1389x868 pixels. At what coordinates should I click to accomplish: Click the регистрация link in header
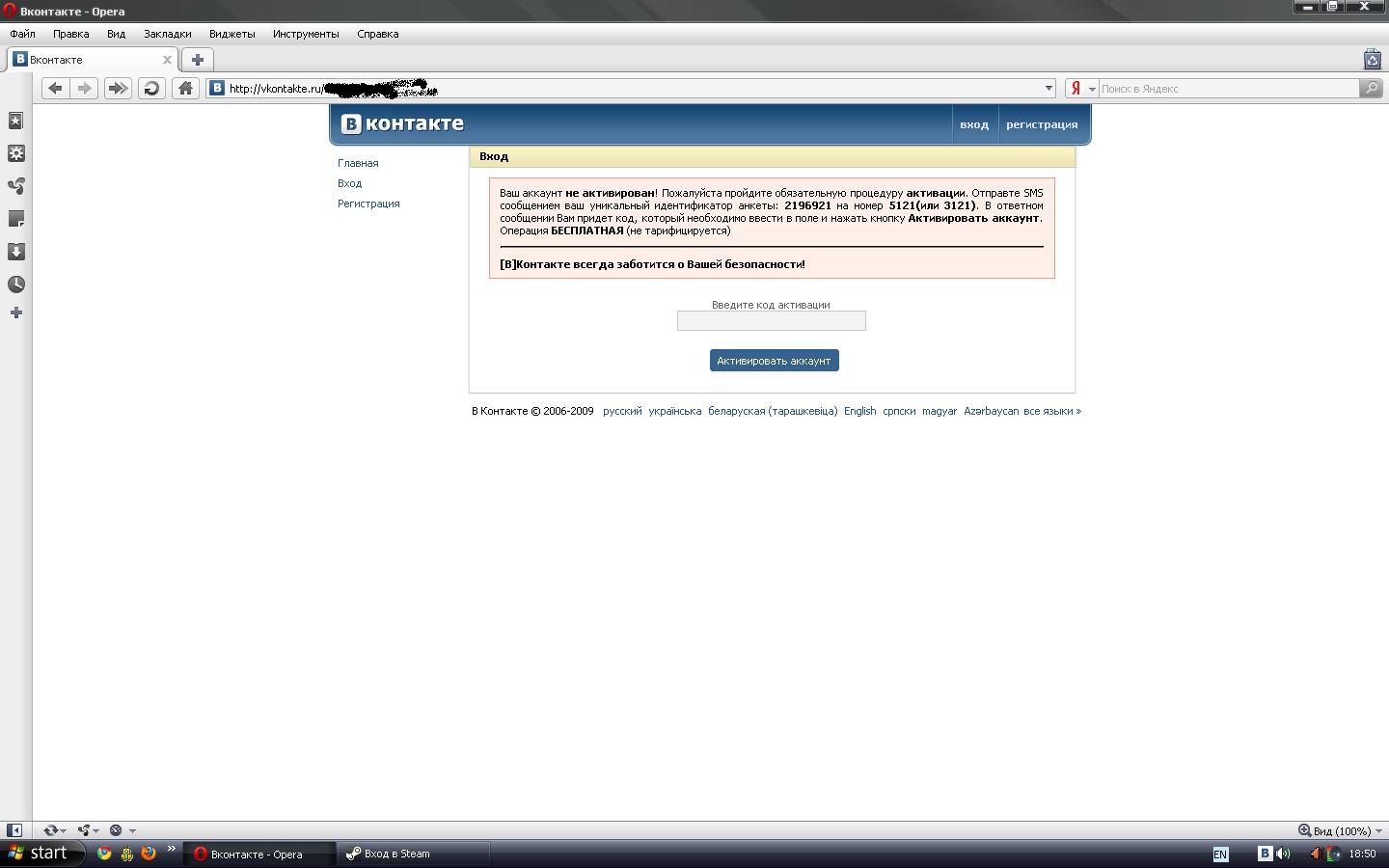click(1042, 124)
